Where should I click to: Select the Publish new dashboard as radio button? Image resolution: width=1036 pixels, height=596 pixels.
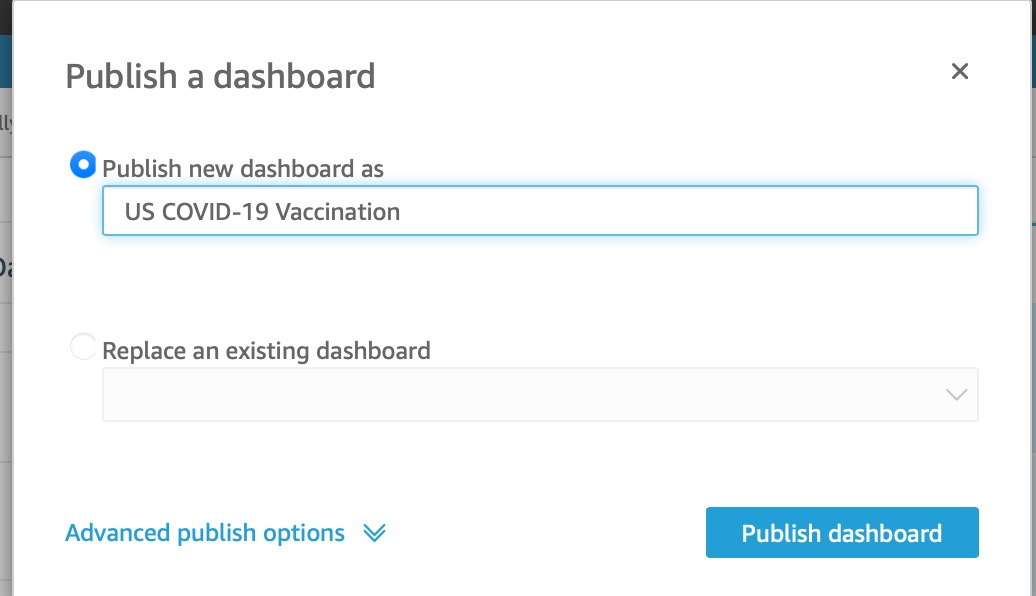(83, 165)
